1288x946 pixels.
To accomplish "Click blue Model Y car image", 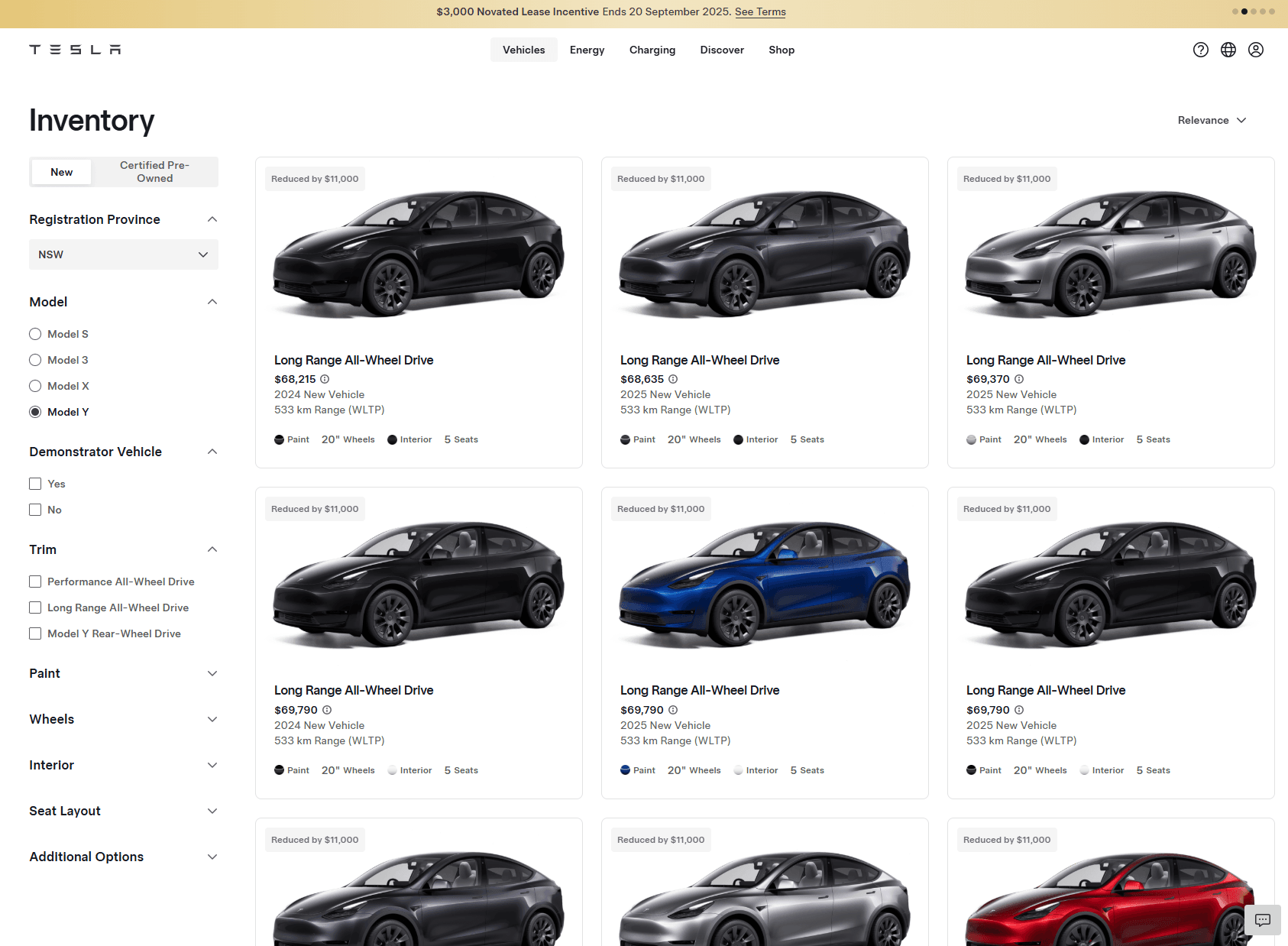I will click(x=765, y=585).
